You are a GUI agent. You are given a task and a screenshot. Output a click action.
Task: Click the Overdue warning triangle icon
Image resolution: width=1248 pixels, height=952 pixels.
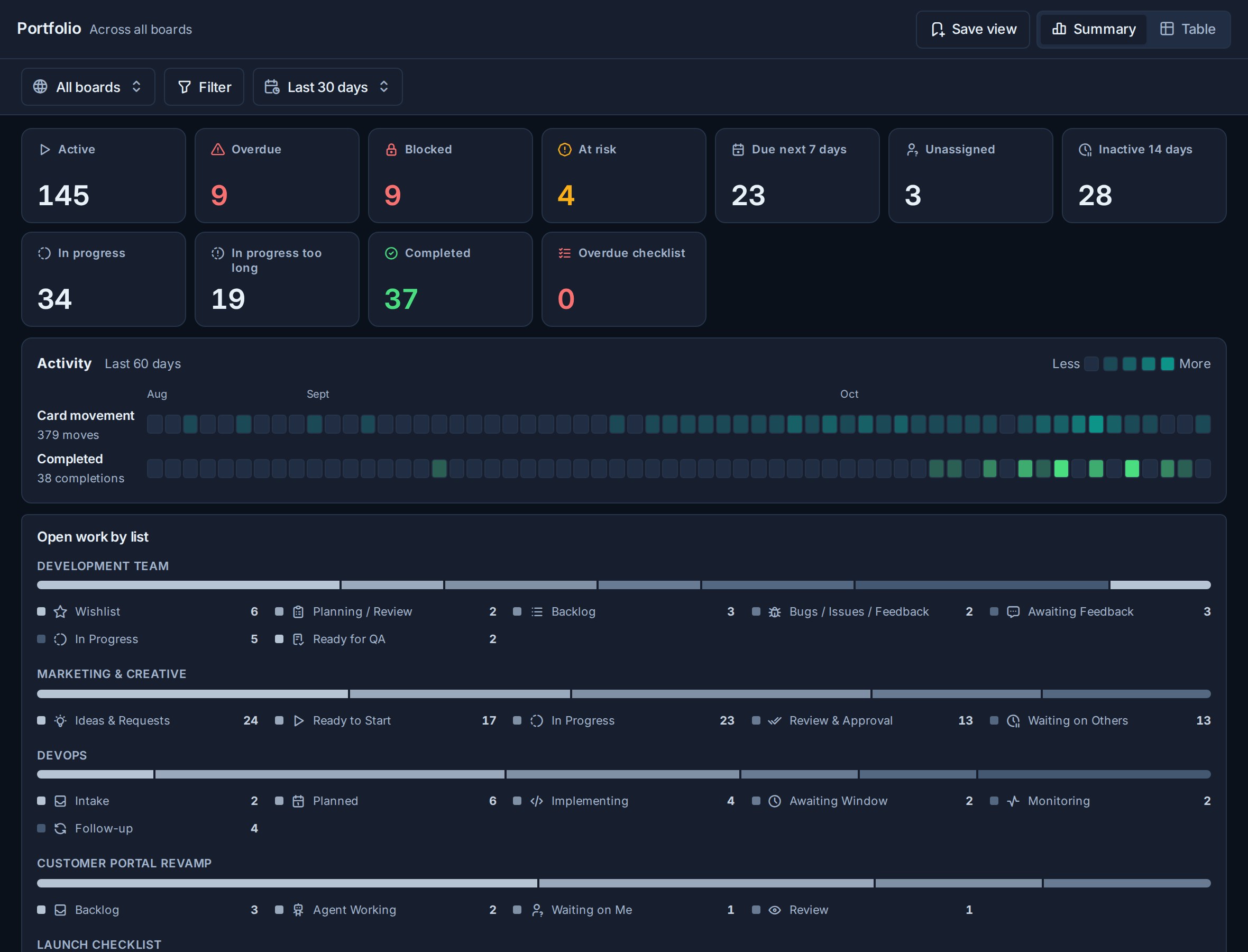217,150
